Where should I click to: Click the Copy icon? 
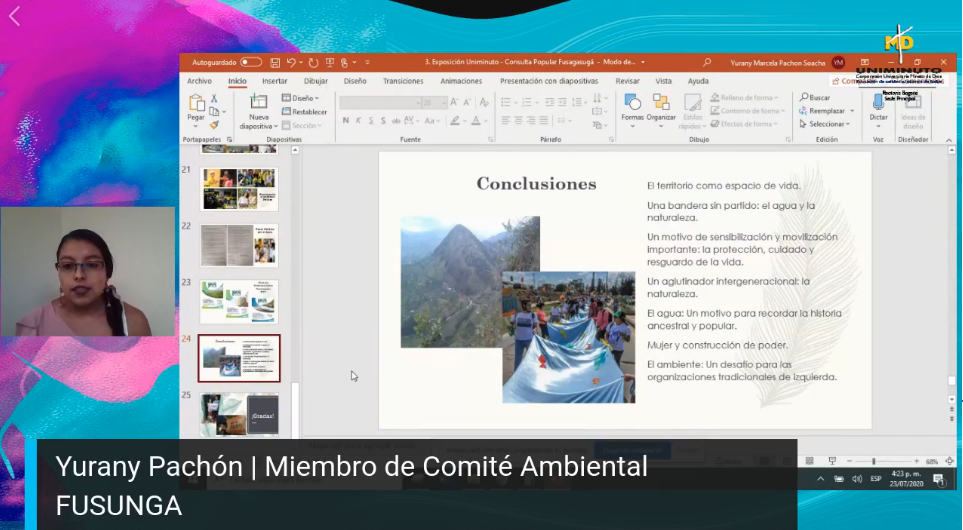pyautogui.click(x=214, y=112)
